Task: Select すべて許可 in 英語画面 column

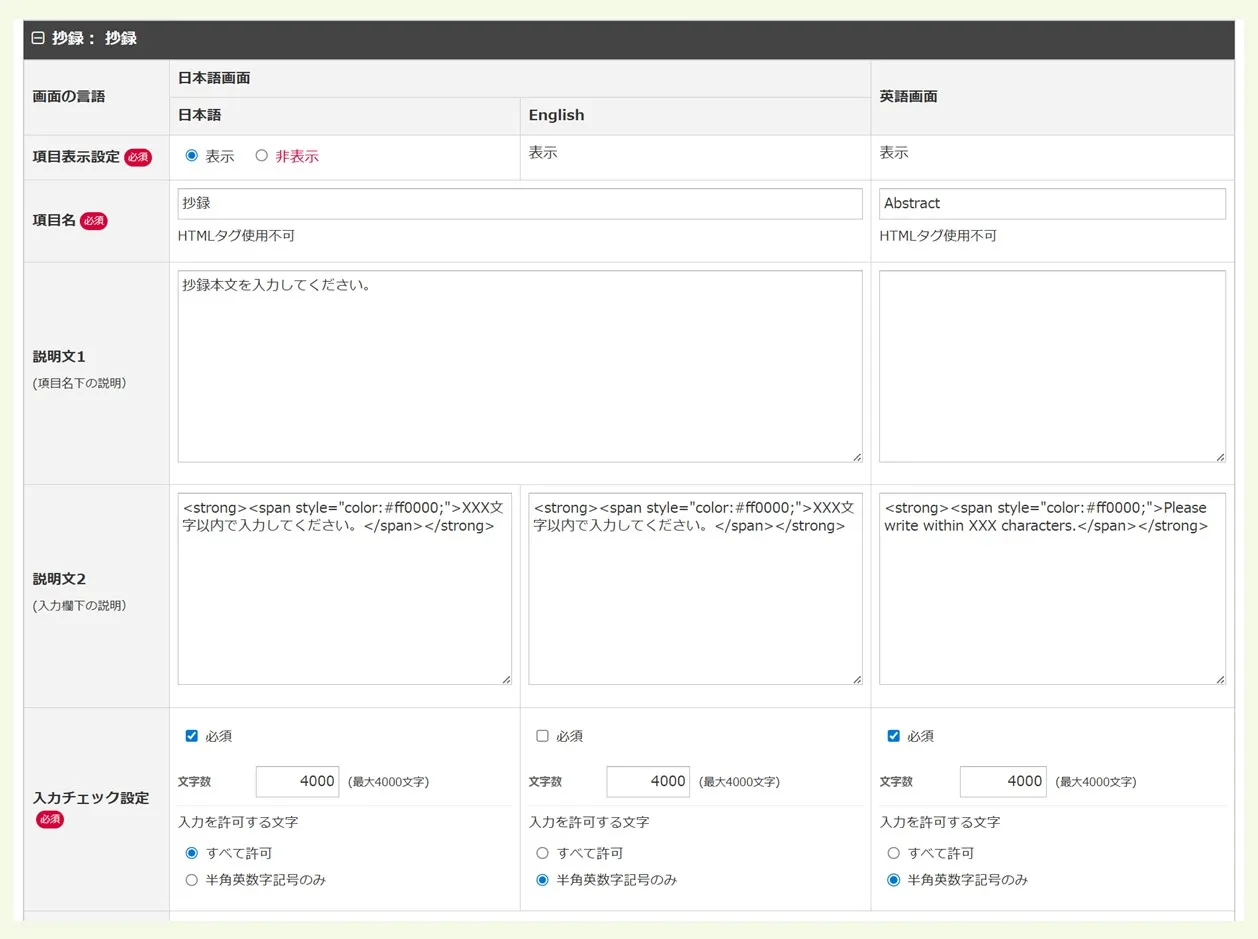Action: click(x=894, y=853)
